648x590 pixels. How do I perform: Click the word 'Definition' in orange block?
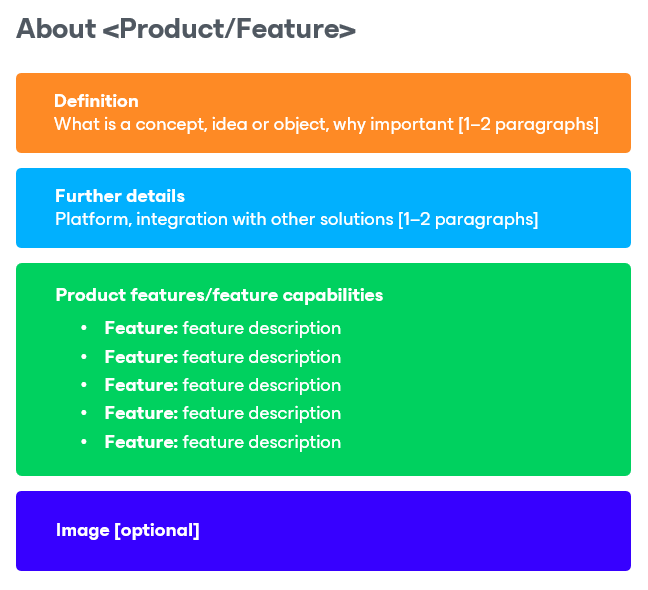point(96,101)
